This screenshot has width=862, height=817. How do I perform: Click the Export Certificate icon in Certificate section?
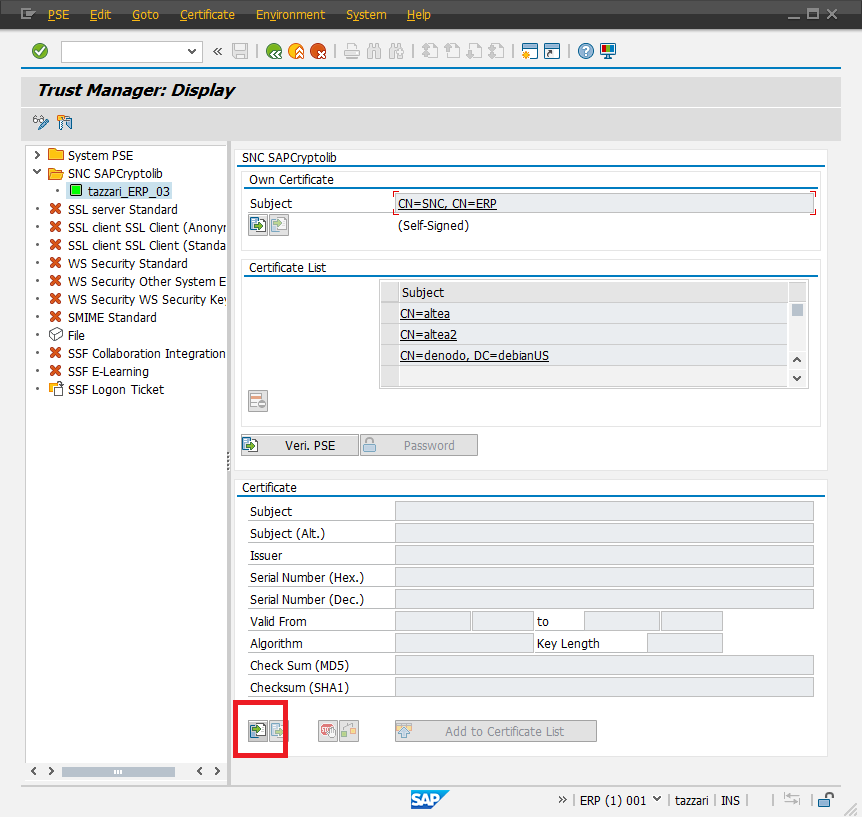278,731
